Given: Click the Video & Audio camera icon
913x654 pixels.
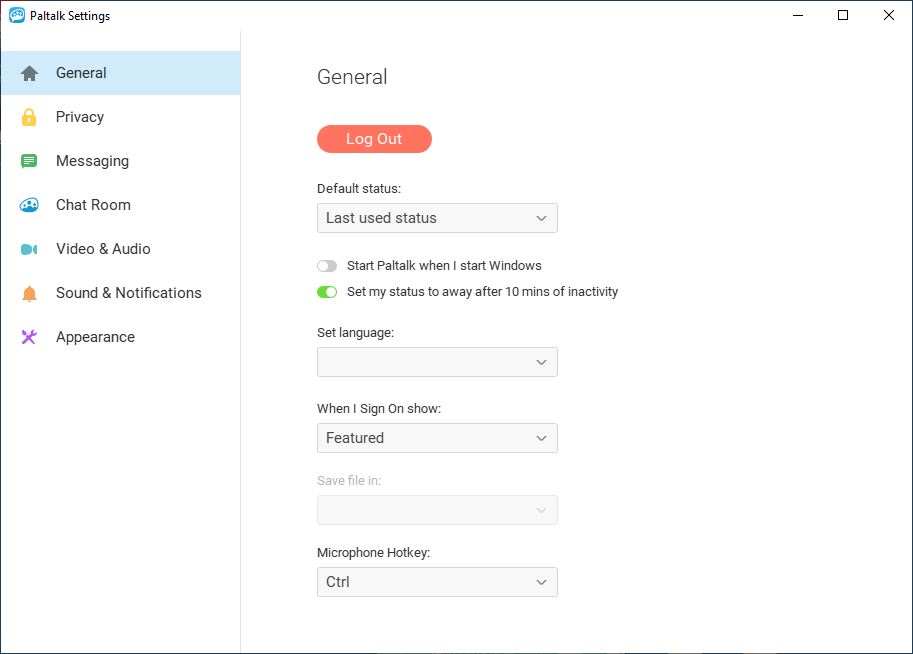Looking at the screenshot, I should click(x=29, y=249).
